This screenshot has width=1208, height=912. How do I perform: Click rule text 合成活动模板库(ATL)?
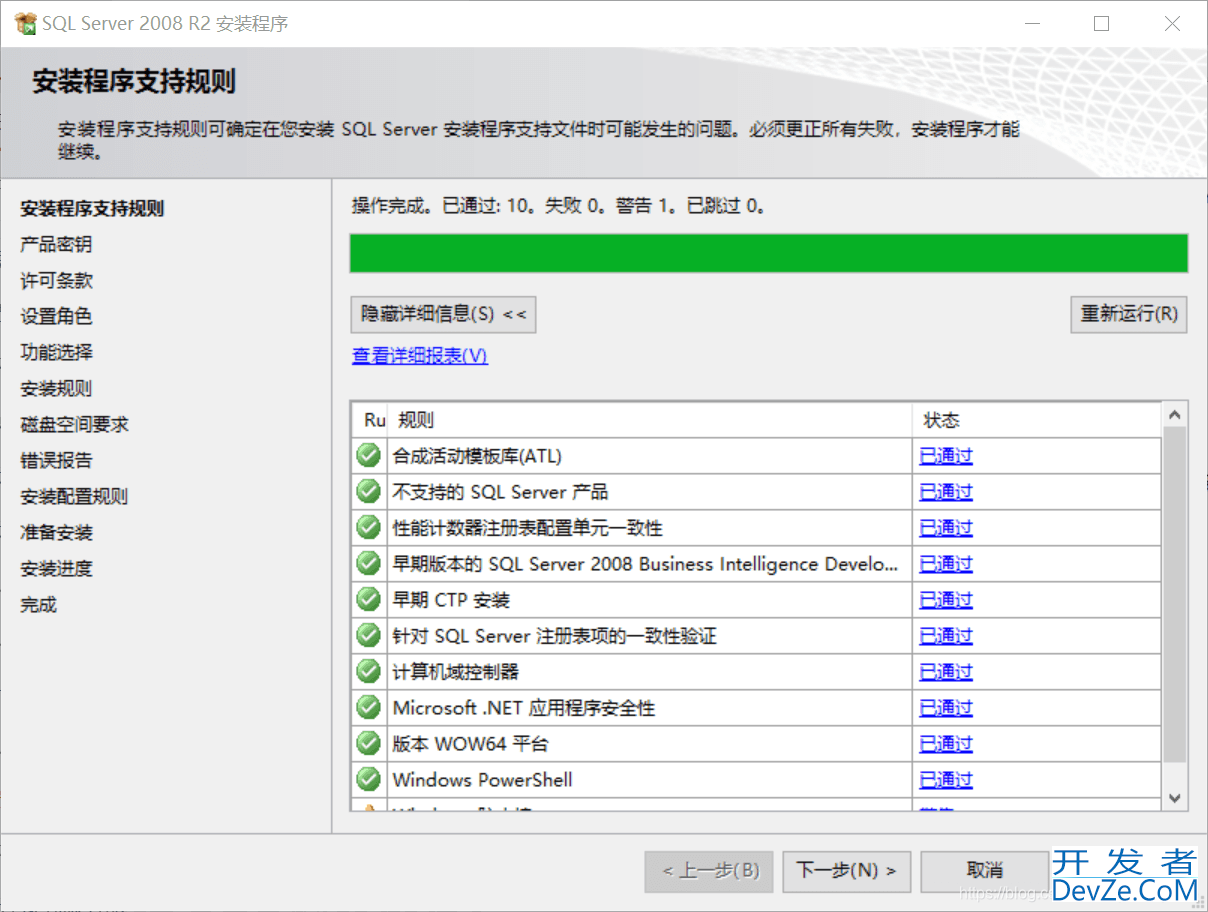(x=477, y=456)
